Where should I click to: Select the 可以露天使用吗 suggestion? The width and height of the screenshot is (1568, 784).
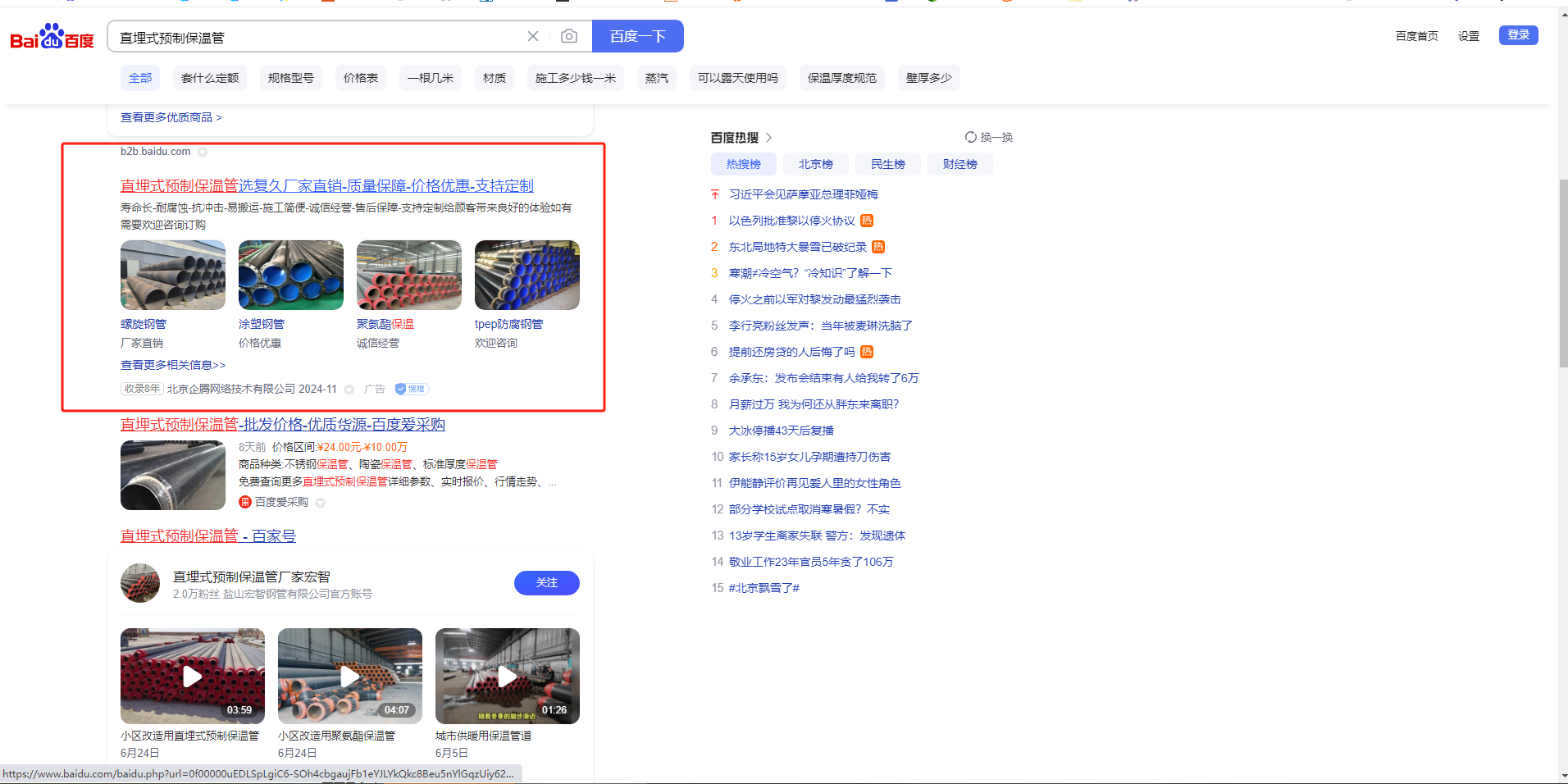[x=738, y=78]
